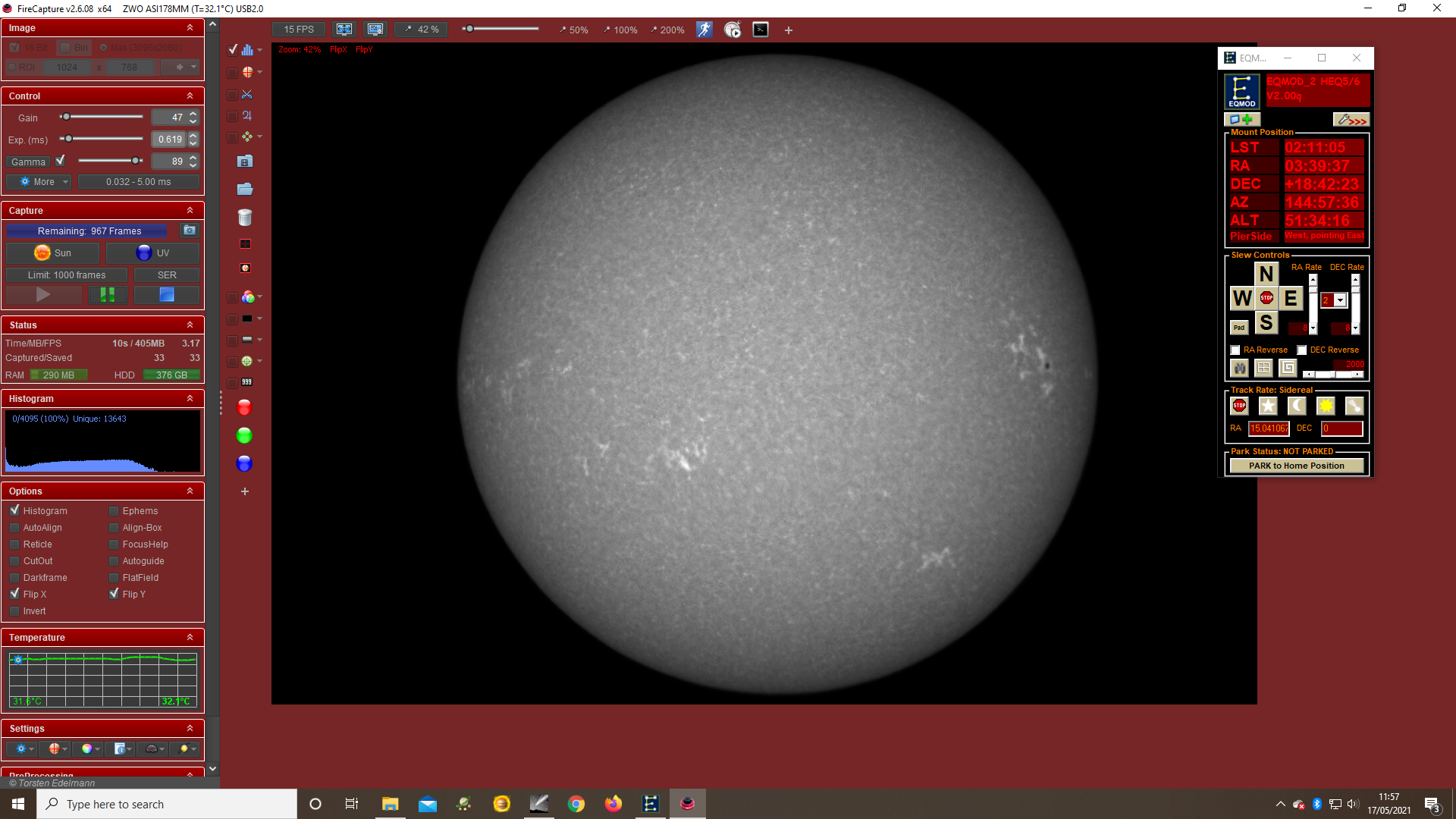This screenshot has width=1456, height=819.
Task: Open the timer playback icon in top toolbar
Action: pos(732,30)
